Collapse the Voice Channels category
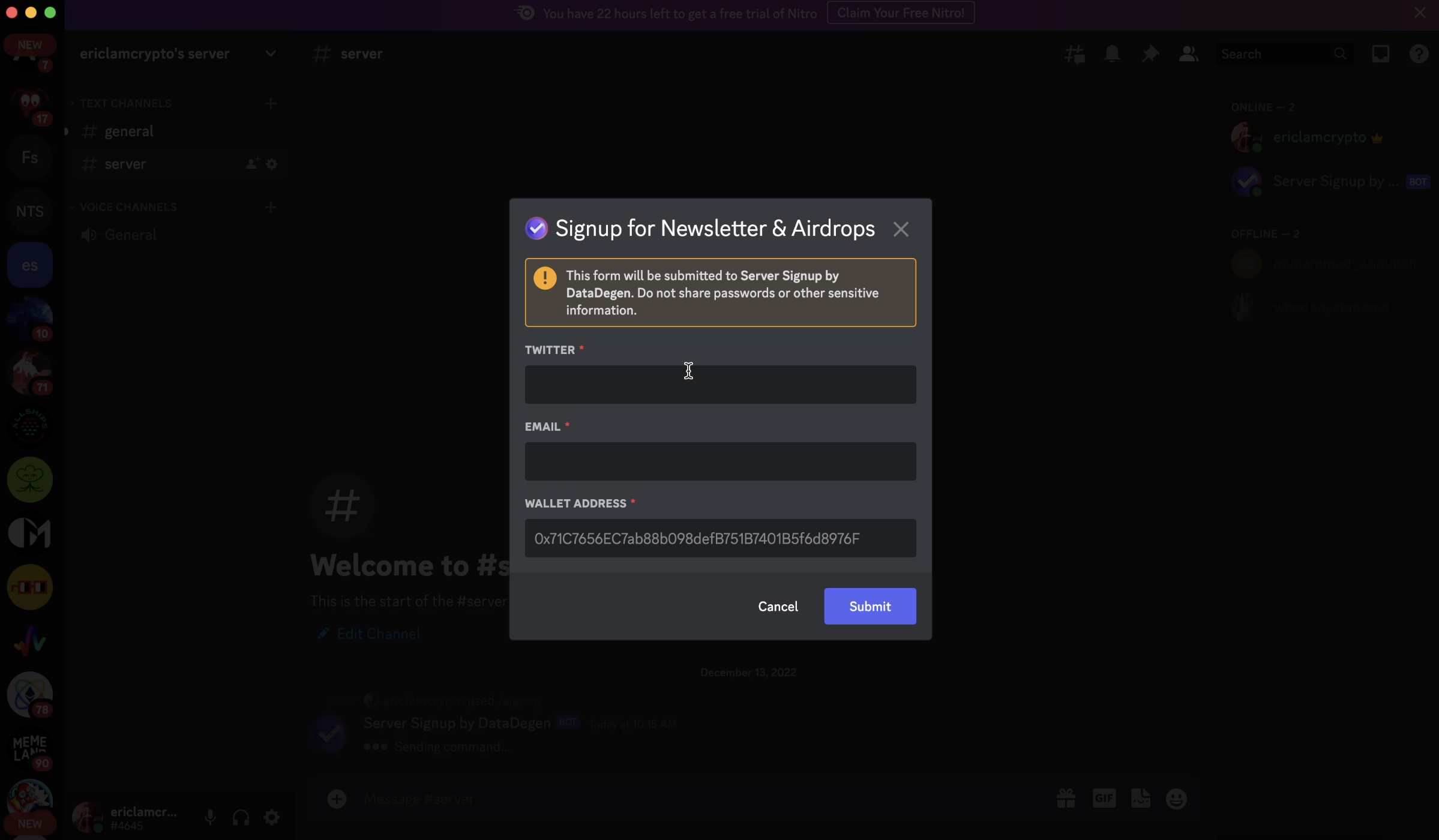The width and height of the screenshot is (1439, 840). point(128,208)
